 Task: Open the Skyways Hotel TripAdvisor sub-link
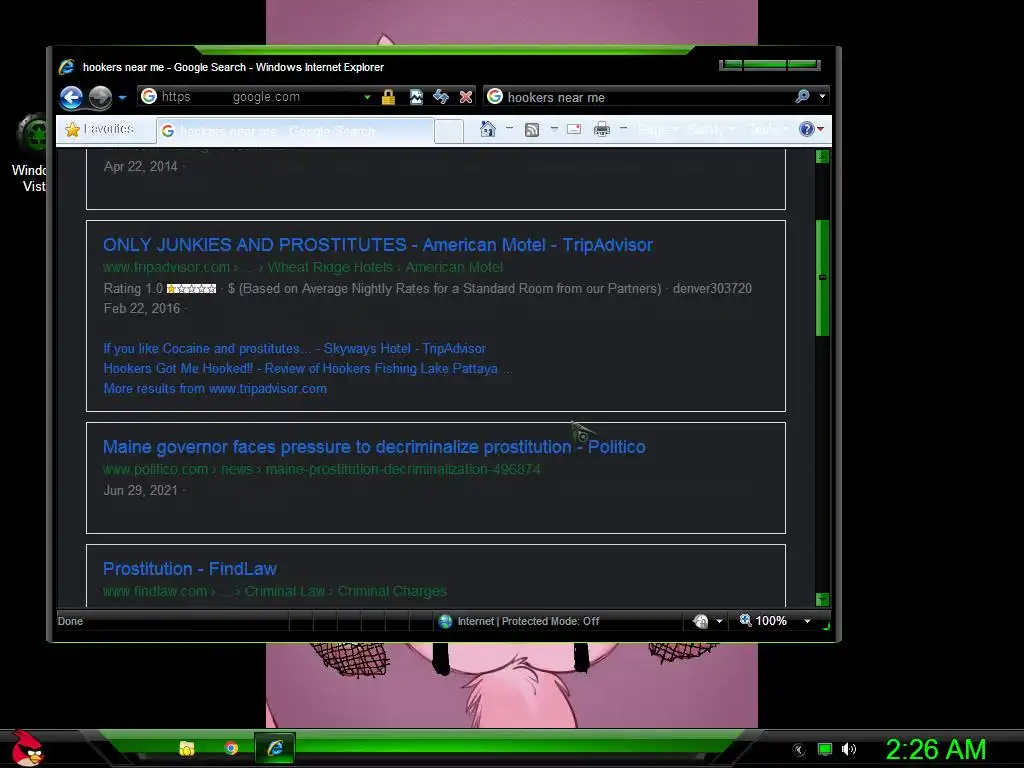pyautogui.click(x=295, y=349)
